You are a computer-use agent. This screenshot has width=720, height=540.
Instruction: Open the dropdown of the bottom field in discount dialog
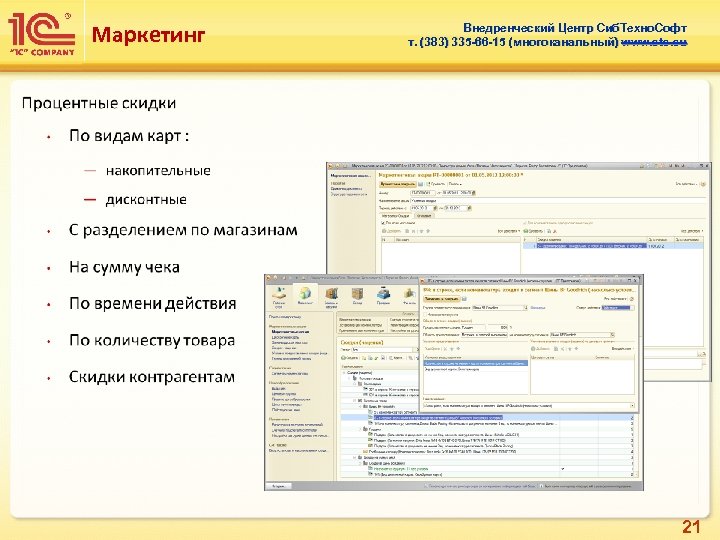point(632,406)
